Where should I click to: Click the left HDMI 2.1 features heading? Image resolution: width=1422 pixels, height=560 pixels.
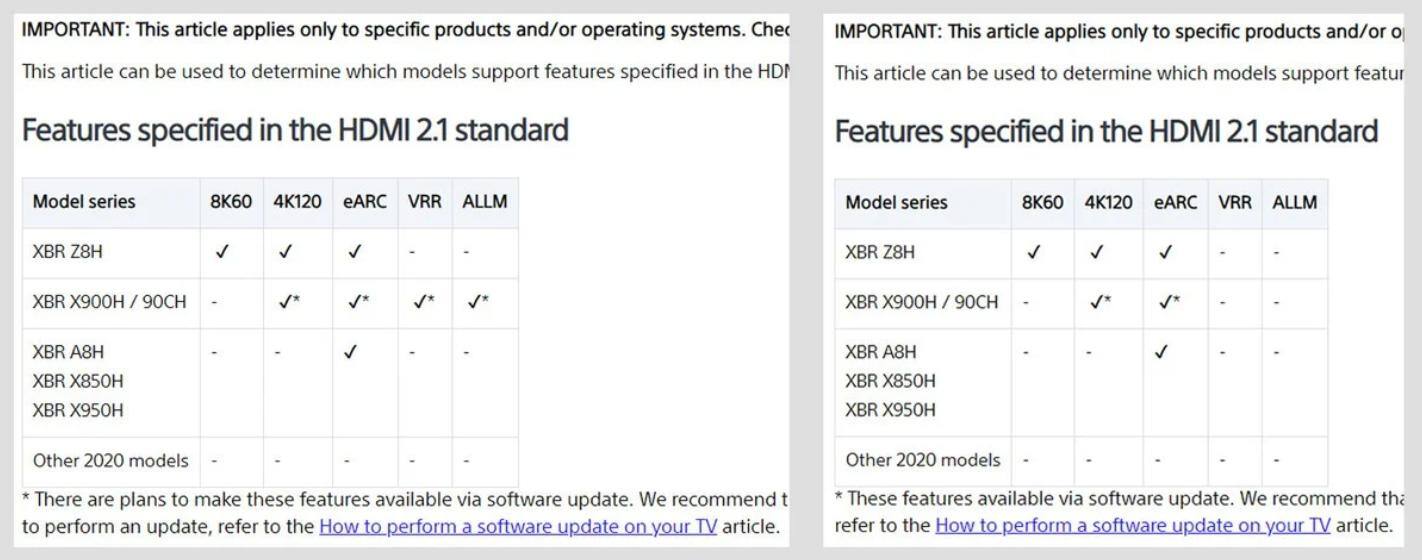click(x=295, y=130)
